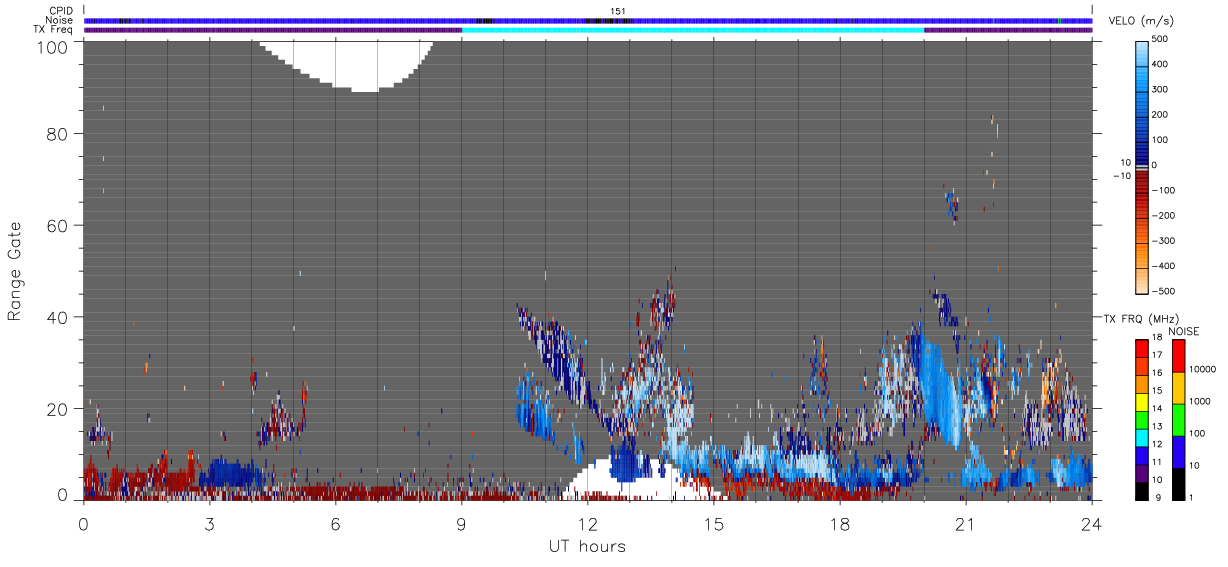Click the Range Gate axis label '60'
Viewport: 1228px width, 567px height.
56,225
